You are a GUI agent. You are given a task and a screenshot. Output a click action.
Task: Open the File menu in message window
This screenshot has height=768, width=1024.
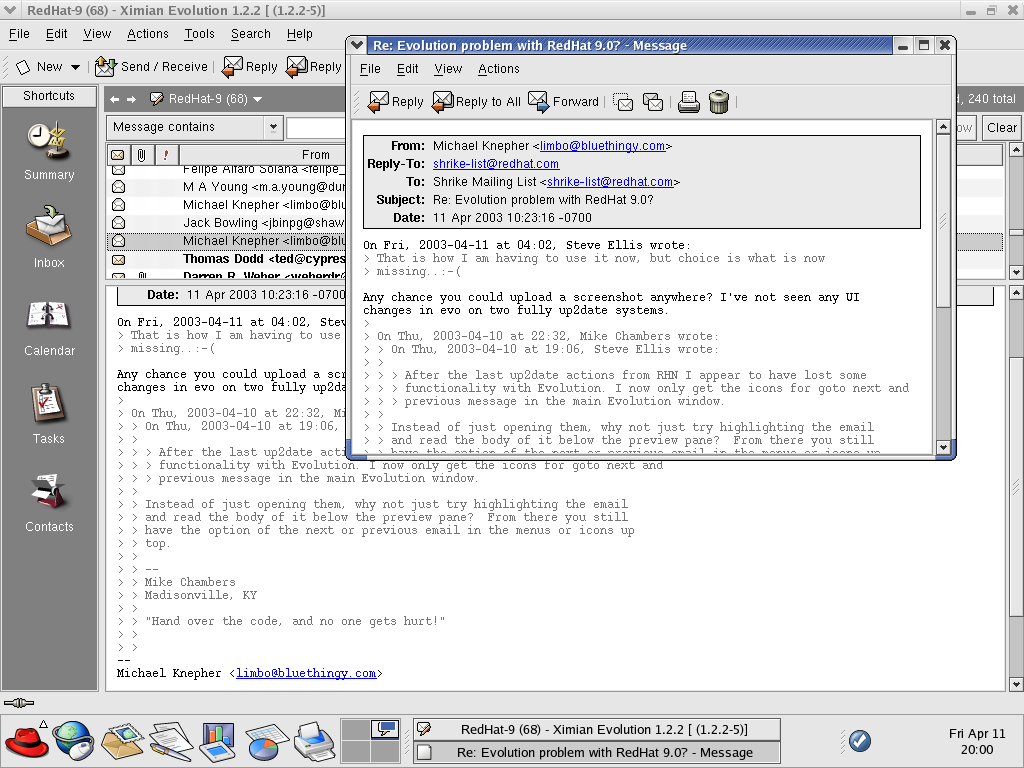[x=370, y=69]
